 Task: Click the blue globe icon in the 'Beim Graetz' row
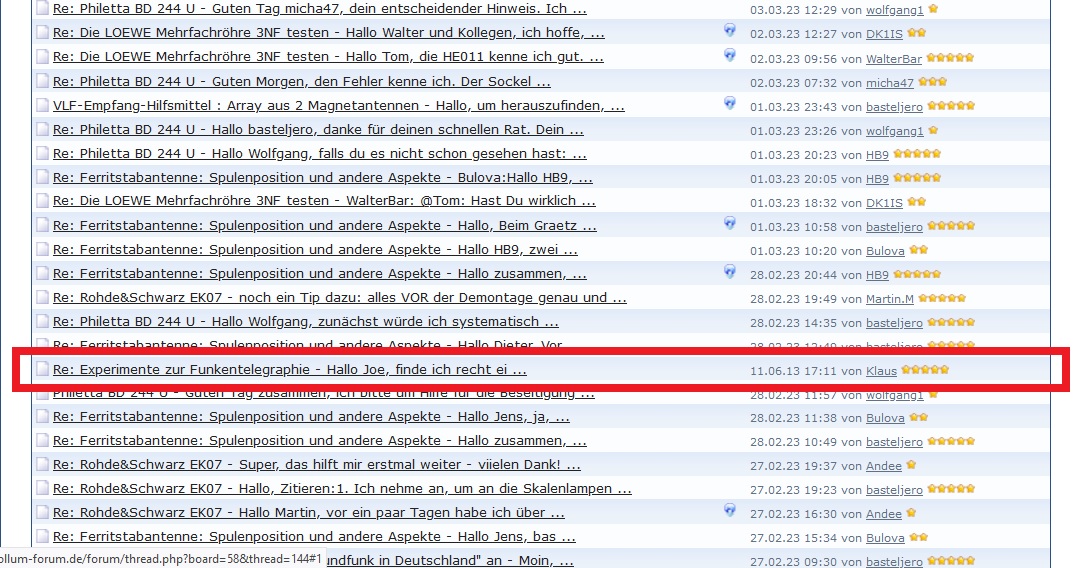coord(730,224)
